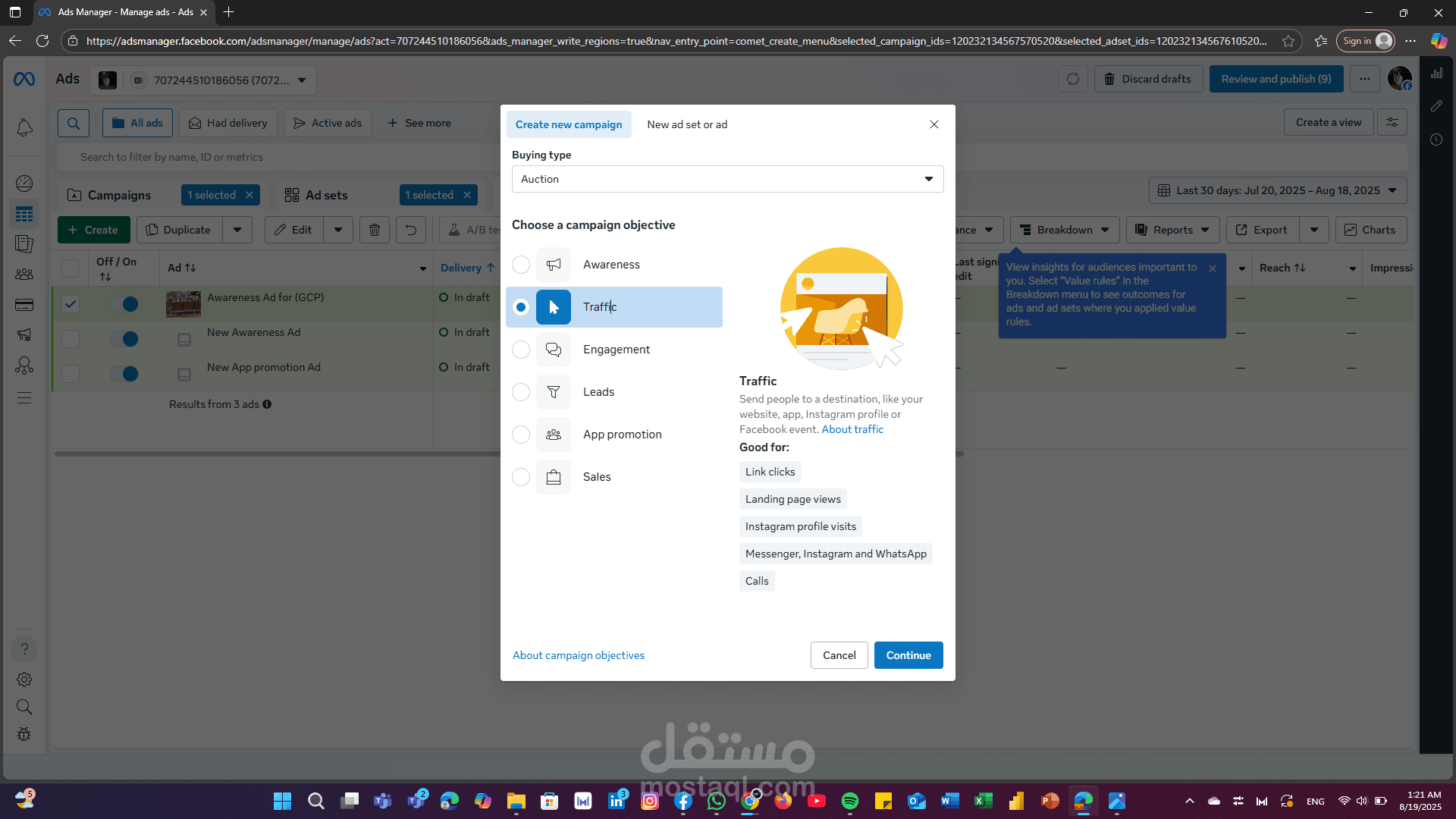Open Campaigns table icon in sidebar
Image resolution: width=1456 pixels, height=819 pixels.
[x=24, y=215]
